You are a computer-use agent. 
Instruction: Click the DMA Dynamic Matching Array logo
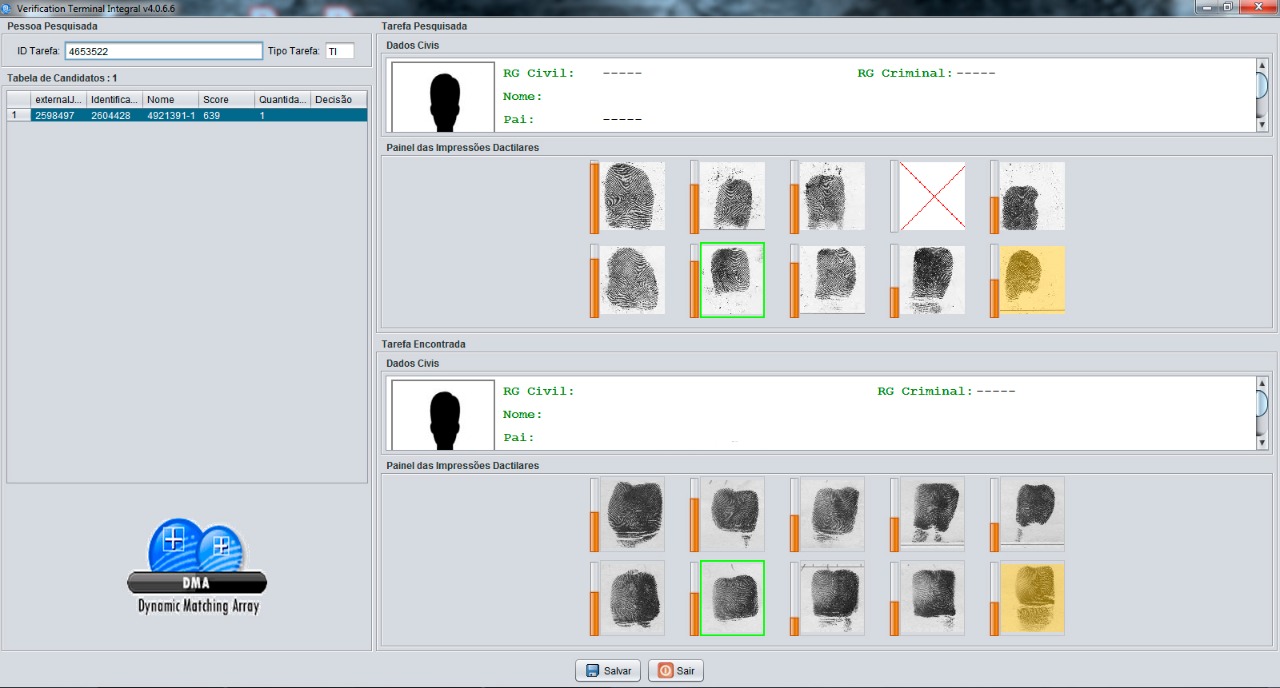click(197, 567)
